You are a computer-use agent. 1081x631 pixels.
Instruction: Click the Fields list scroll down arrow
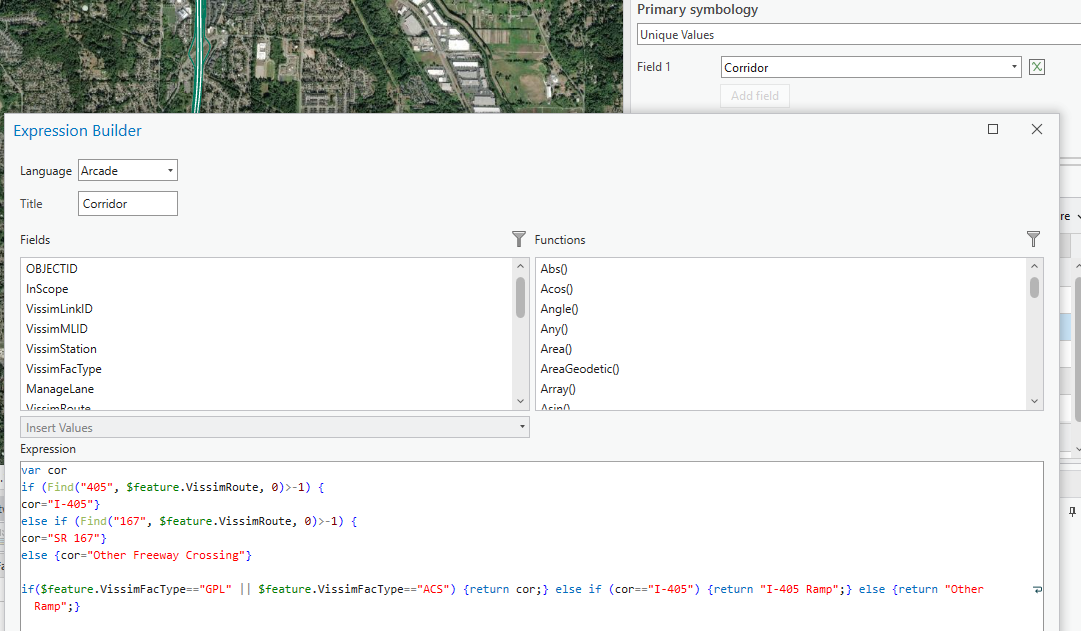(x=521, y=401)
